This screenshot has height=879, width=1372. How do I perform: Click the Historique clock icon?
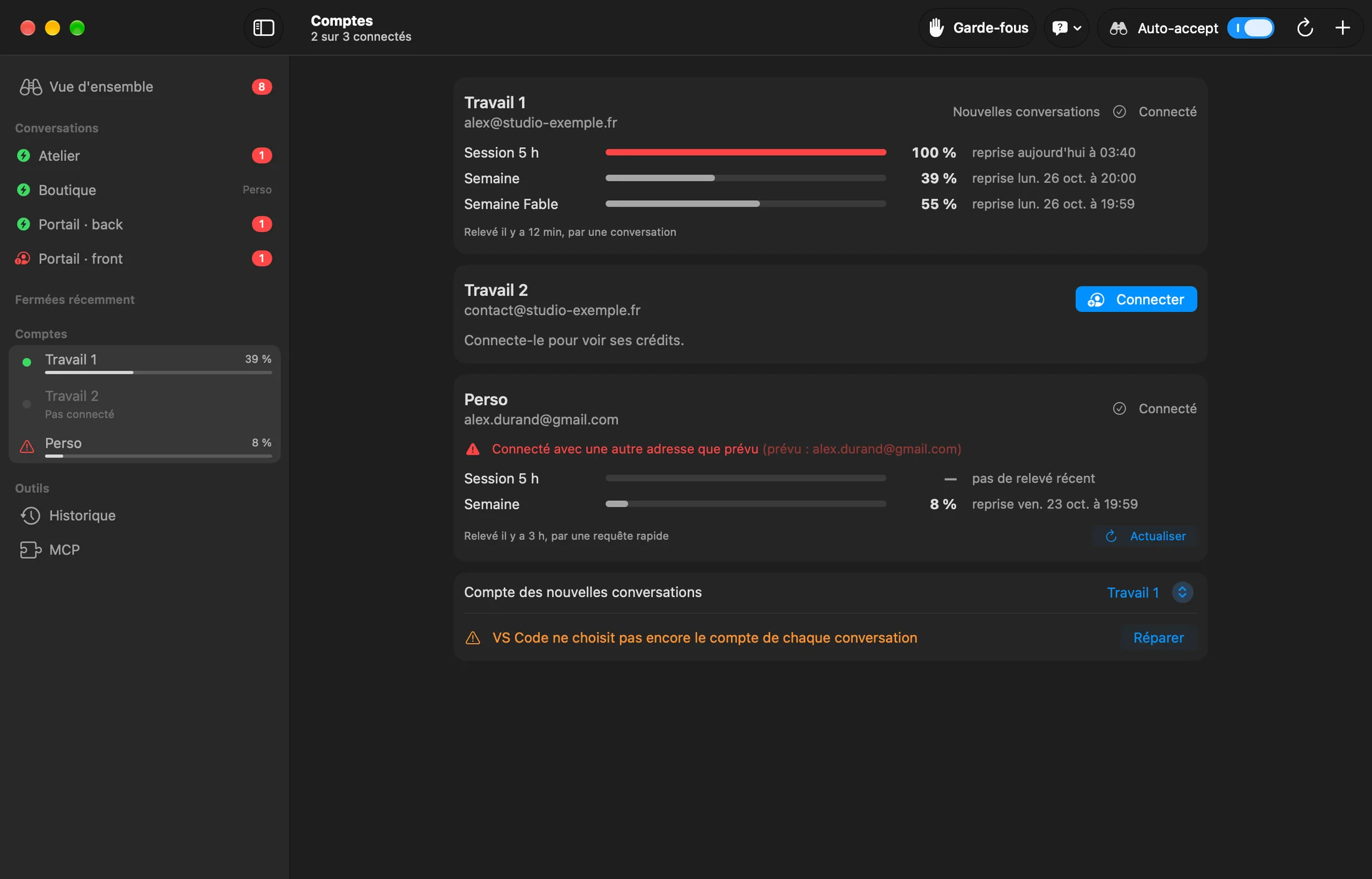click(x=31, y=515)
